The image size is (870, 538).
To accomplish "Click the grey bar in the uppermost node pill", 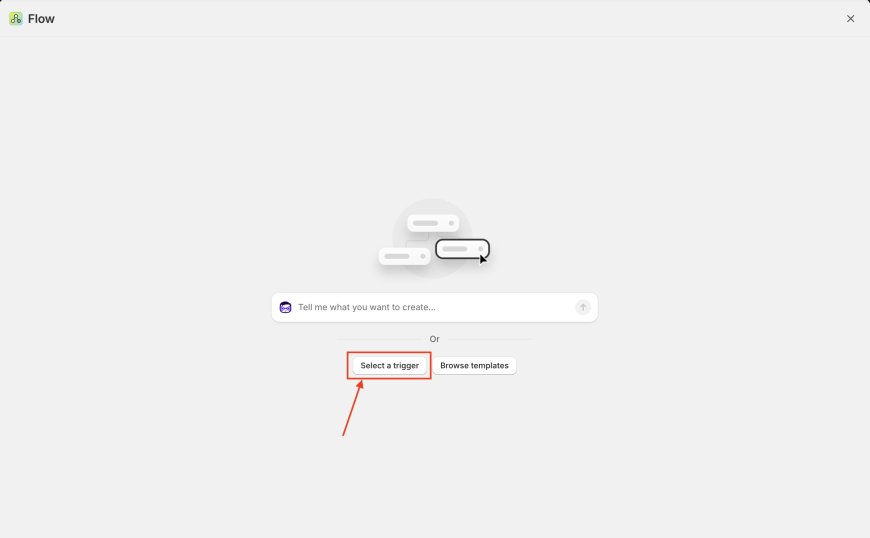I will pyautogui.click(x=426, y=223).
